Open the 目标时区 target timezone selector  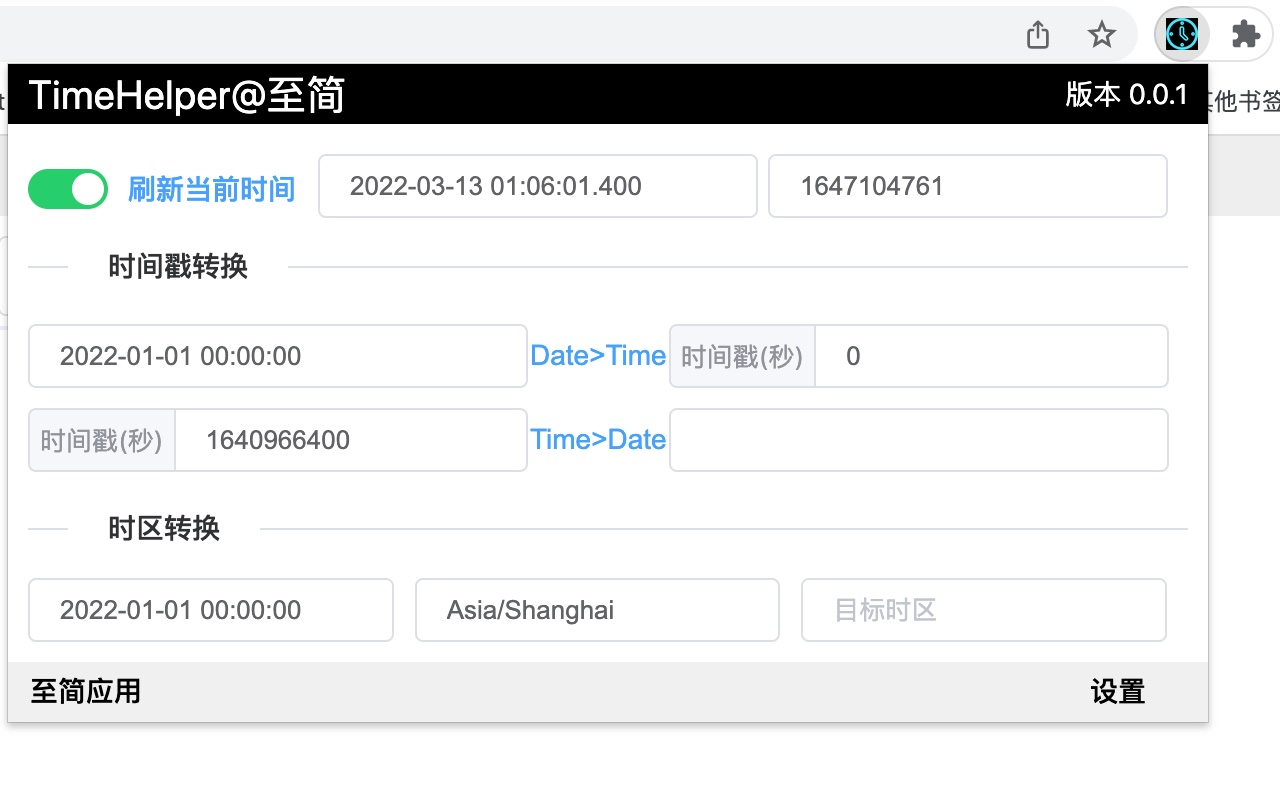coord(983,610)
